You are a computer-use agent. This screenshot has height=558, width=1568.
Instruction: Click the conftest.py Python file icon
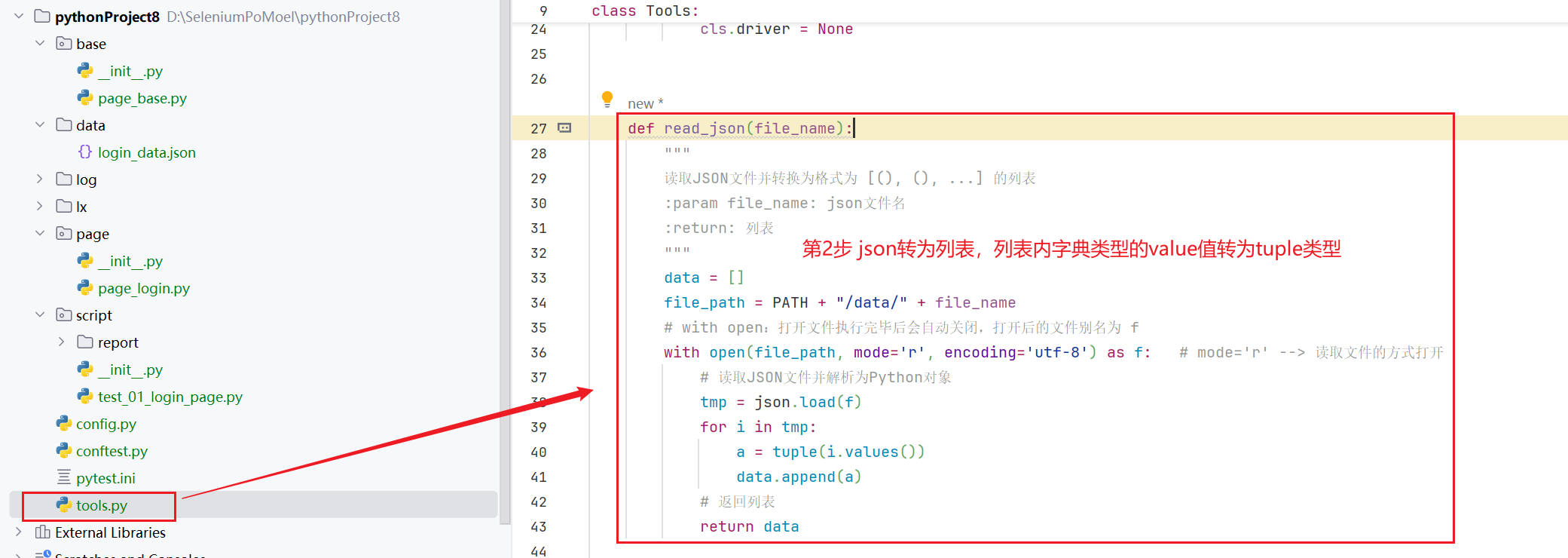coord(64,451)
